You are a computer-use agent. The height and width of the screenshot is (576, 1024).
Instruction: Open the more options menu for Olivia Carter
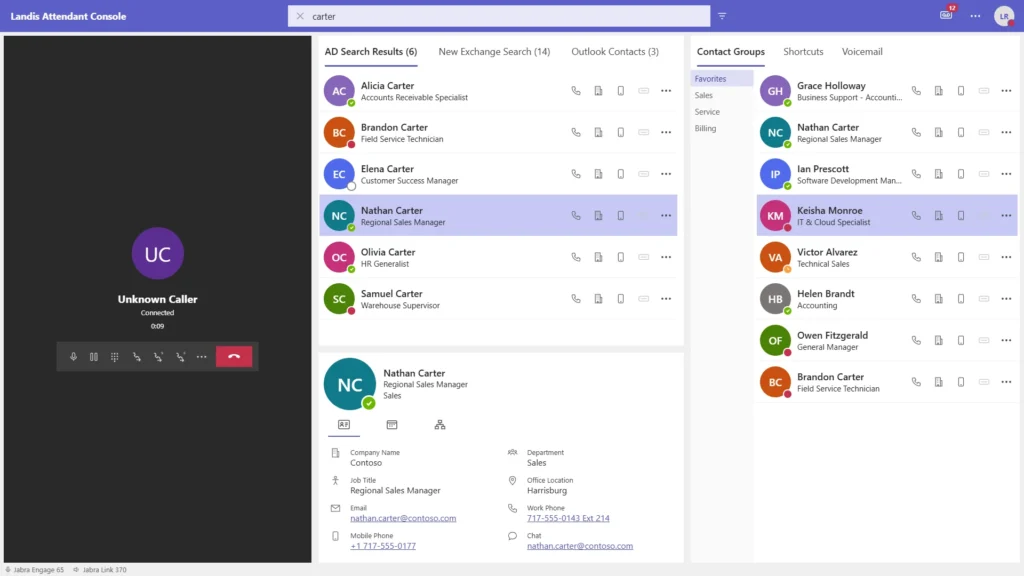coord(665,257)
